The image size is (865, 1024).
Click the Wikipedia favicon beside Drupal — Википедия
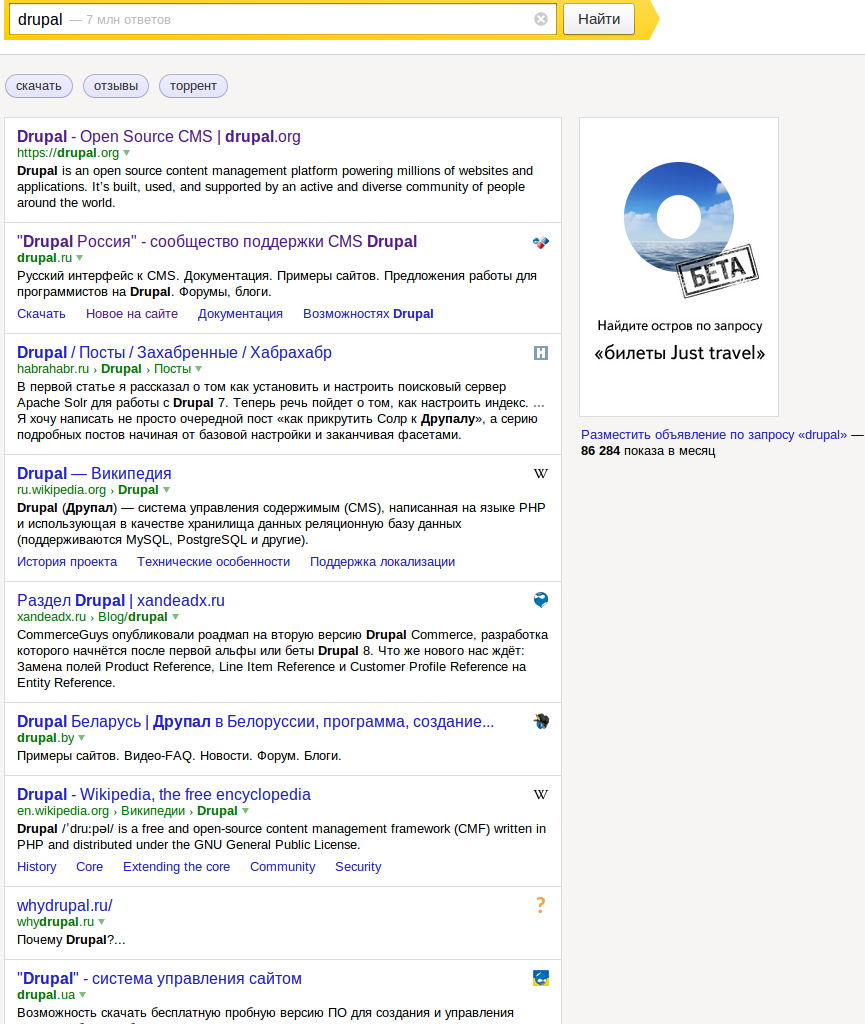pyautogui.click(x=541, y=474)
